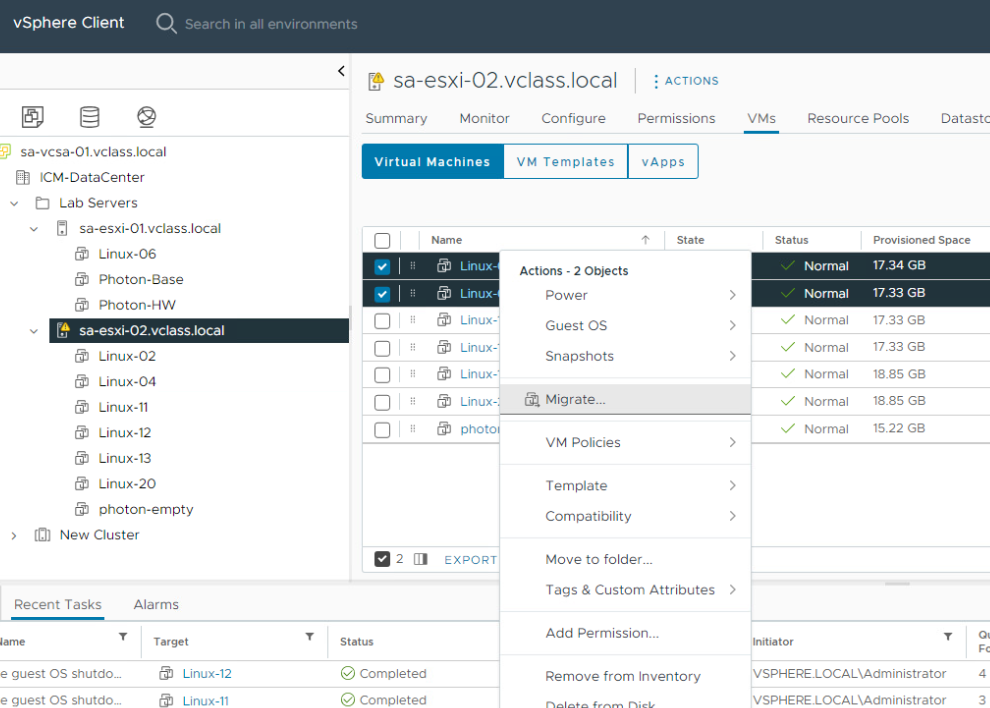Open the Storage inventory icon
Image resolution: width=990 pixels, height=708 pixels.
pos(90,117)
